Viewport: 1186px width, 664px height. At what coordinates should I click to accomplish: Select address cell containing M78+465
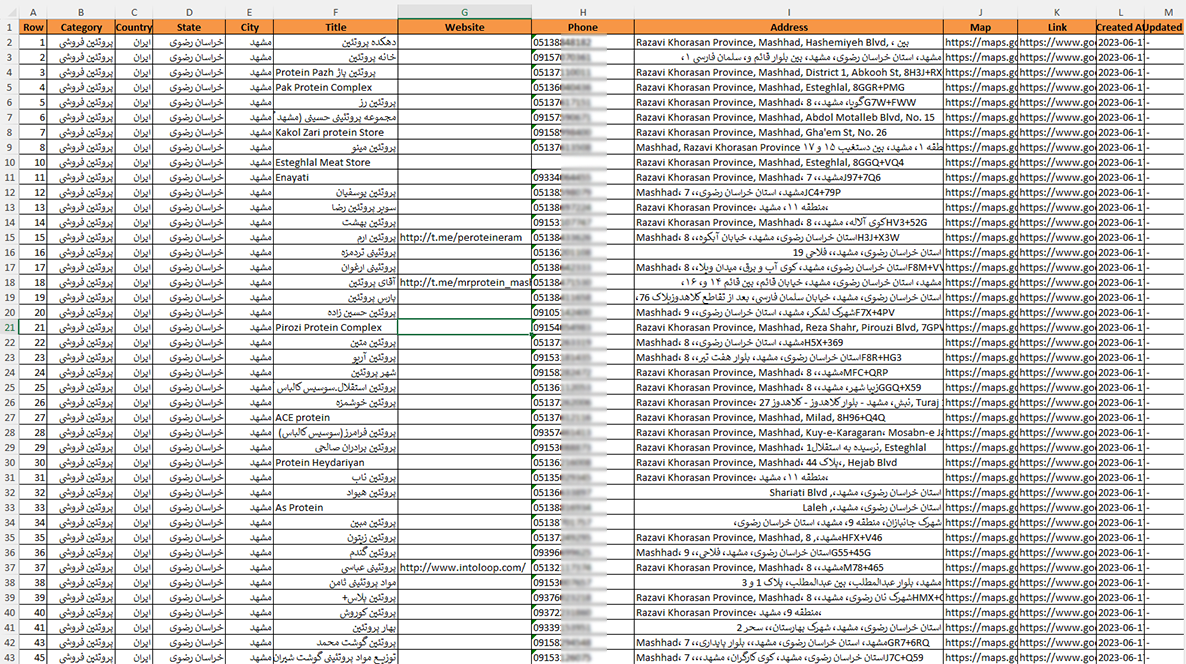click(x=789, y=567)
